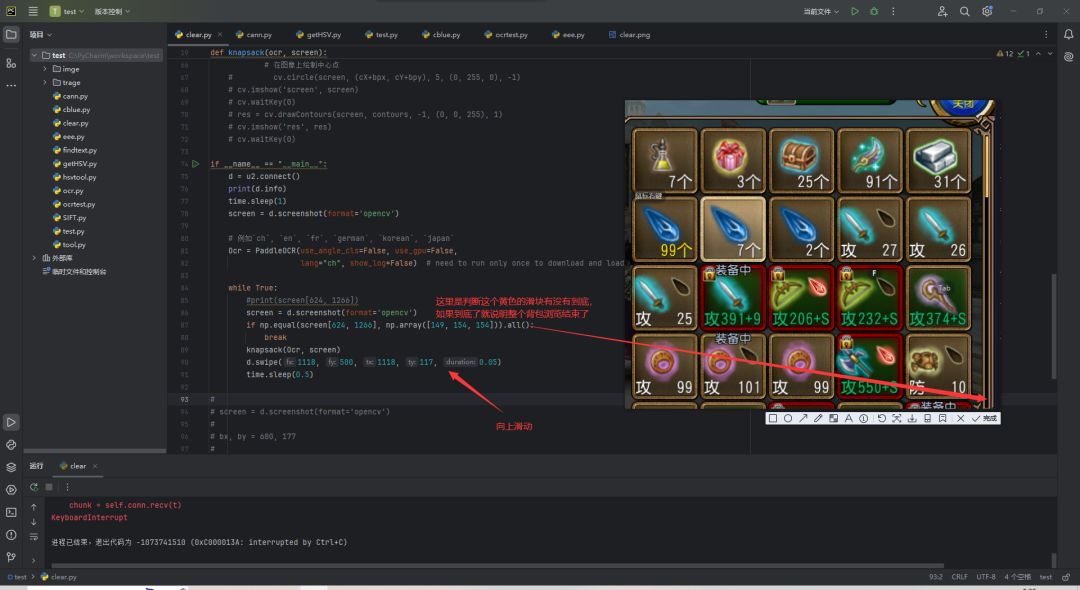Screen dimensions: 1080x590
Task: Open hsvtool.py in the project tree
Action: 74,177
